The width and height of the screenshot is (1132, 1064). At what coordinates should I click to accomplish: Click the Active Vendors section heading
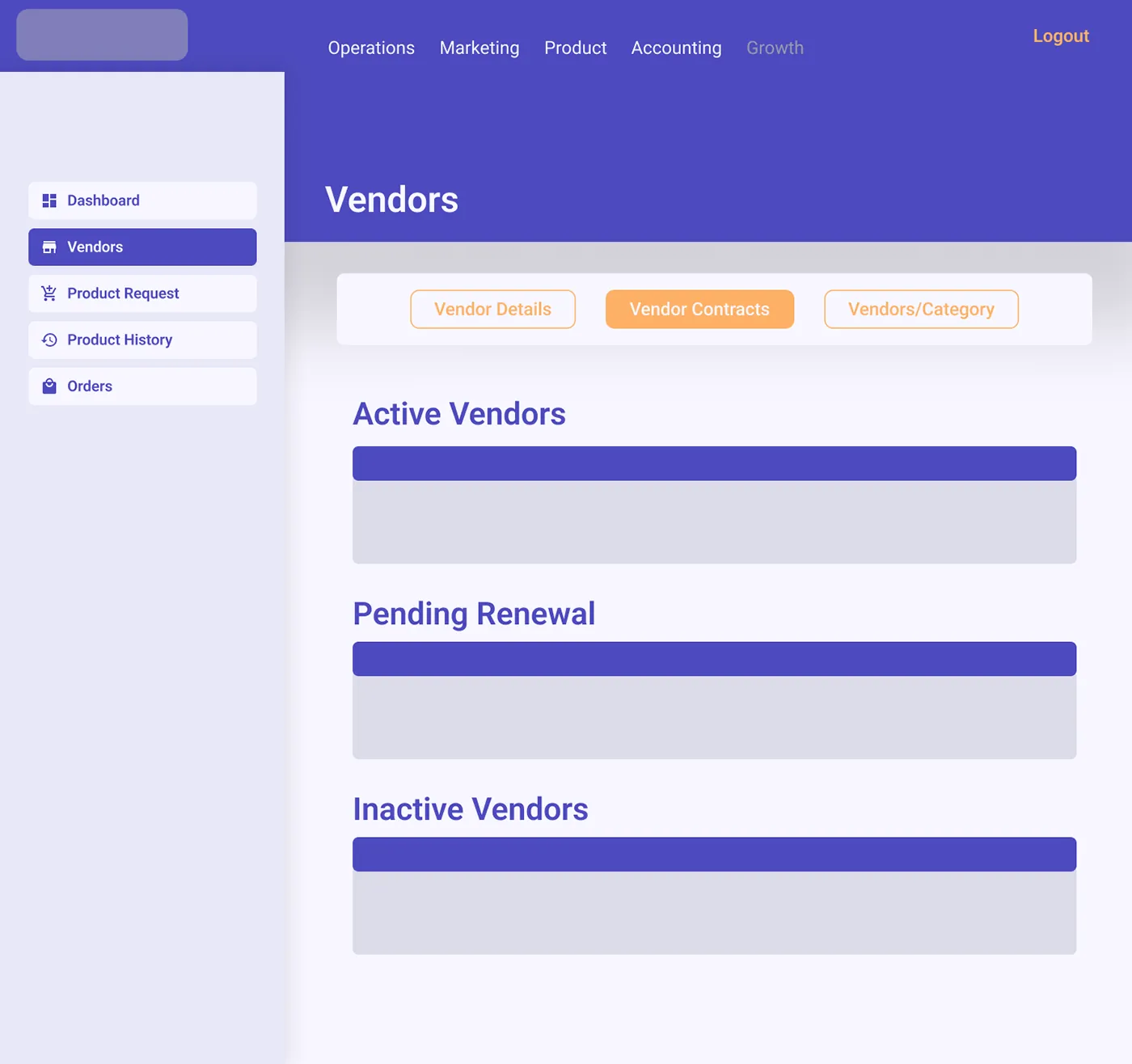[459, 414]
